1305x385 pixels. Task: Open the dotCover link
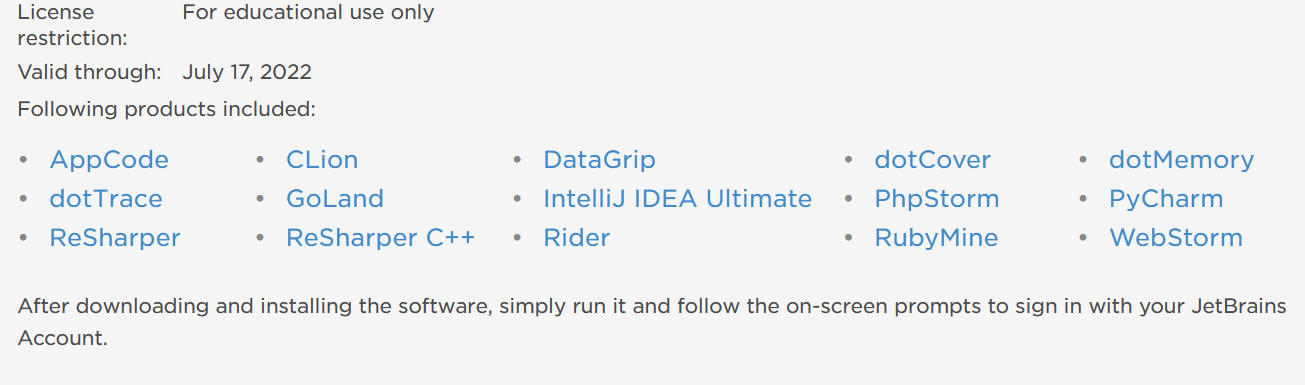(x=933, y=160)
